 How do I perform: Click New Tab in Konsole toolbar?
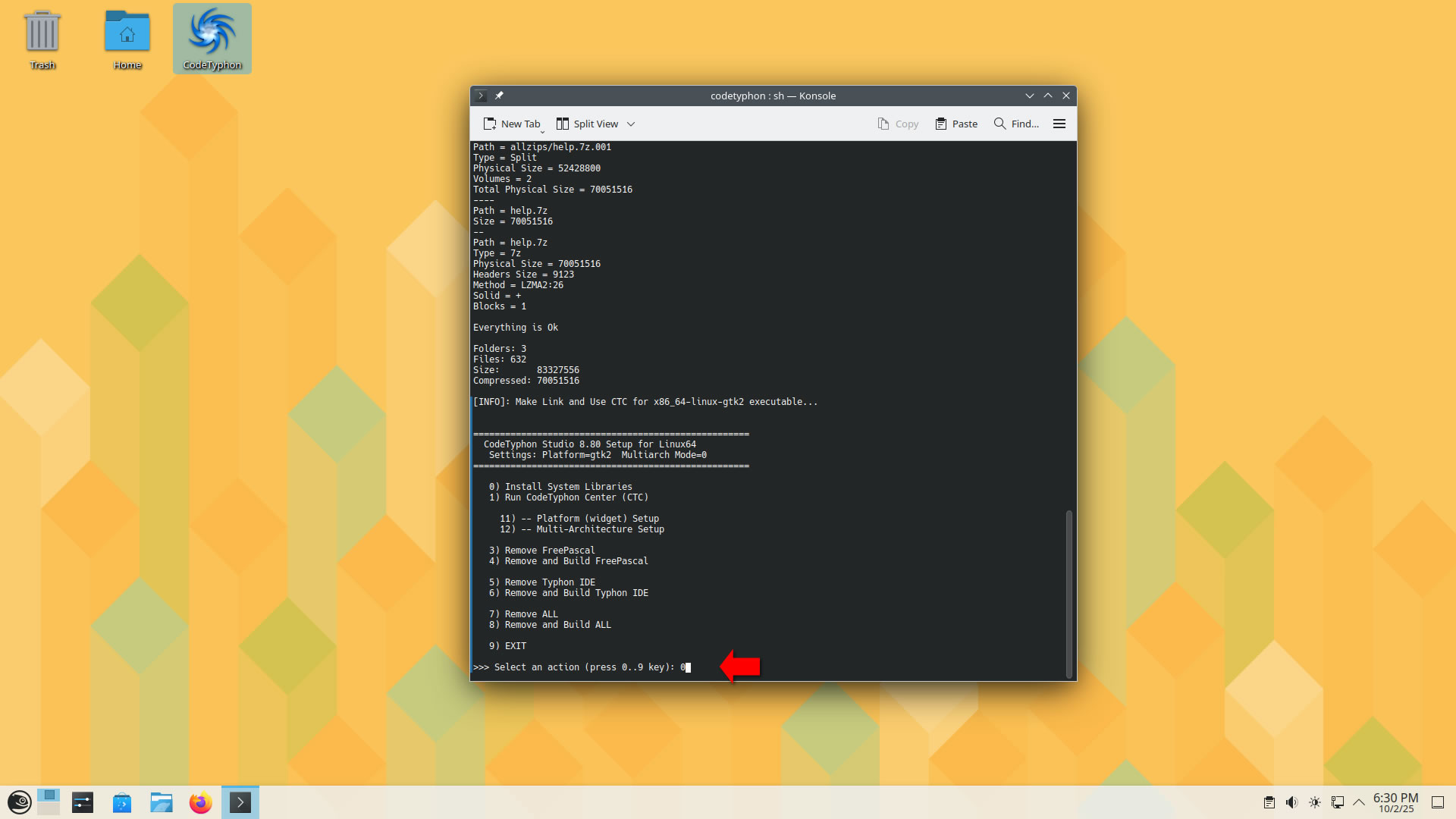coord(512,124)
